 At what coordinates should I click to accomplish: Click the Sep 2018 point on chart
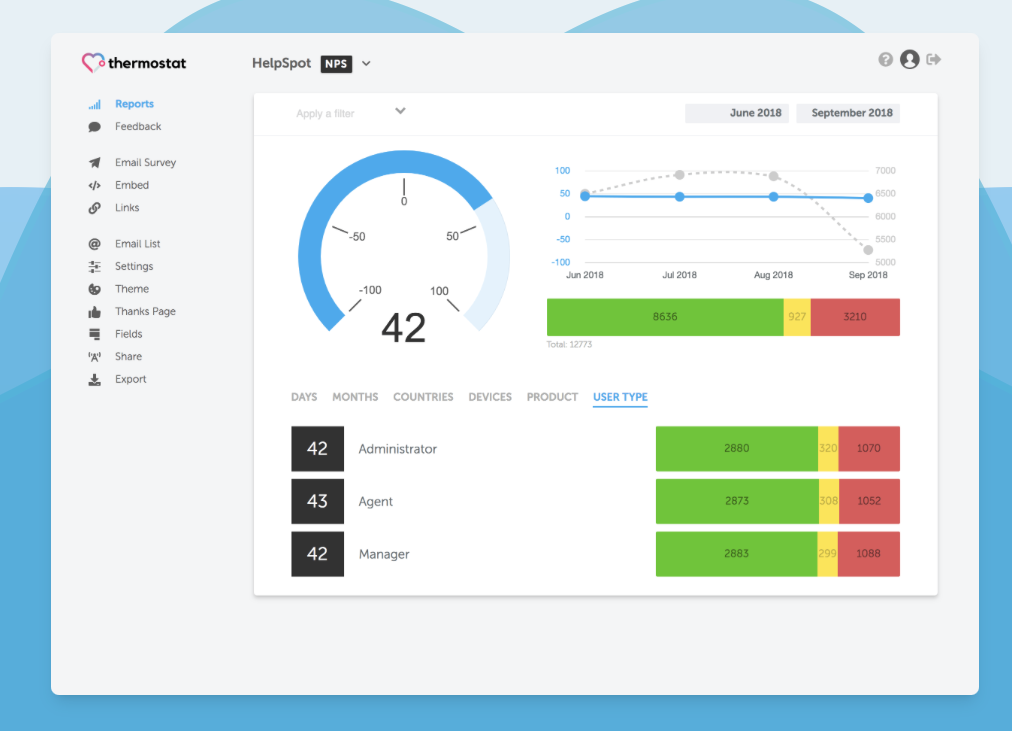[868, 198]
